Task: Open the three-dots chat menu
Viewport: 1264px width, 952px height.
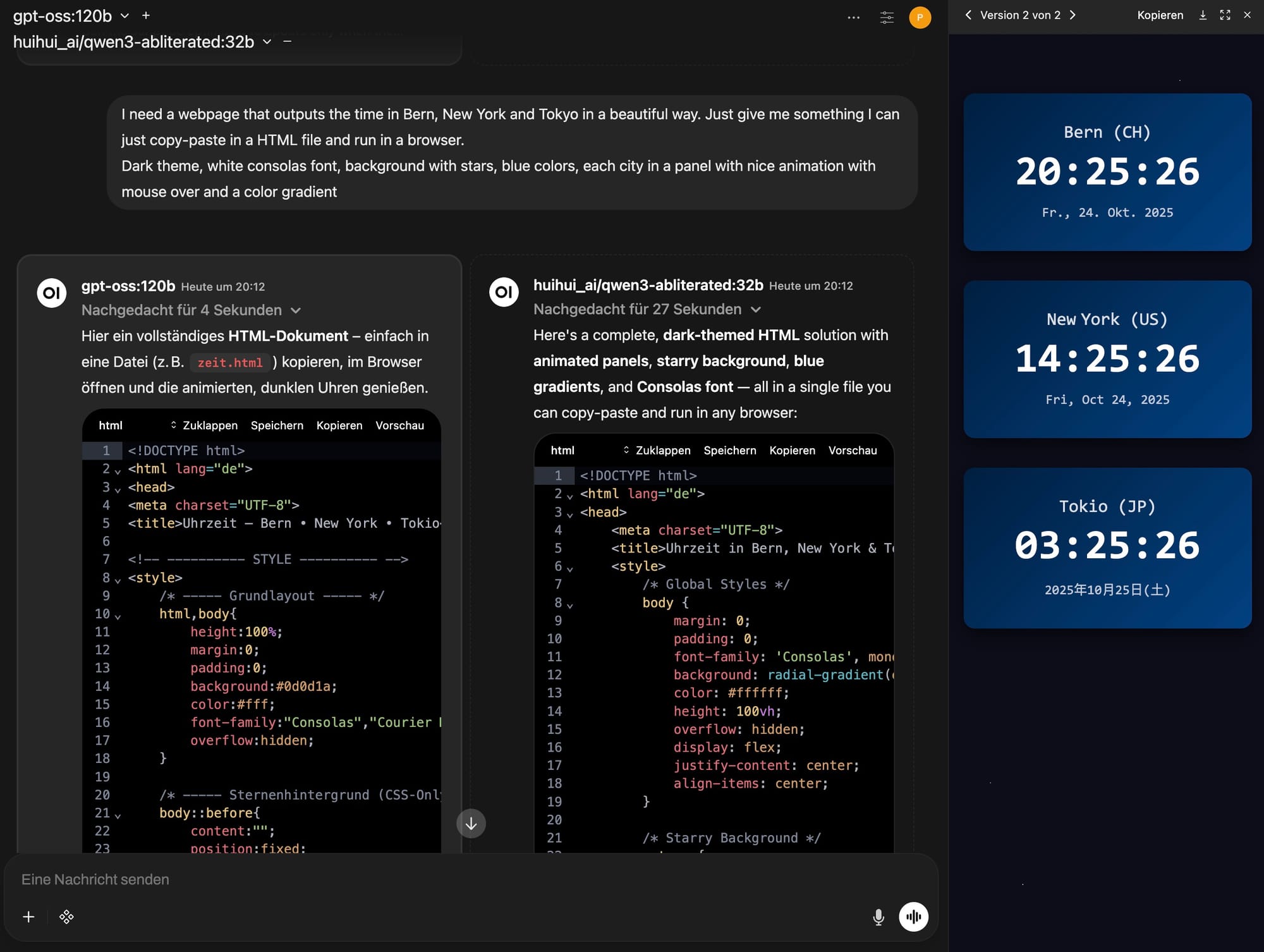Action: tap(853, 17)
